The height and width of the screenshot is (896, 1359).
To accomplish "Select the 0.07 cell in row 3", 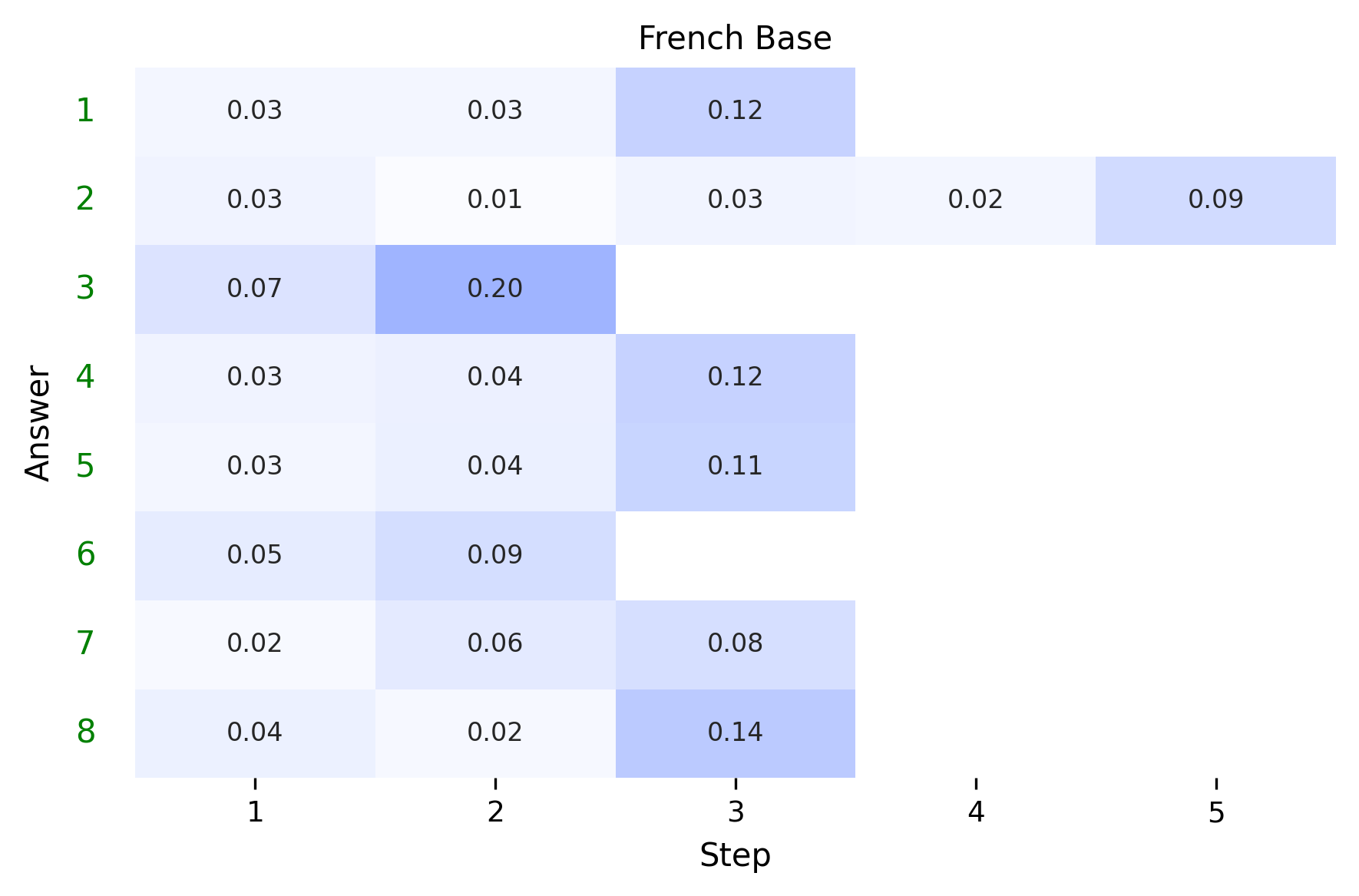I will tap(255, 289).
